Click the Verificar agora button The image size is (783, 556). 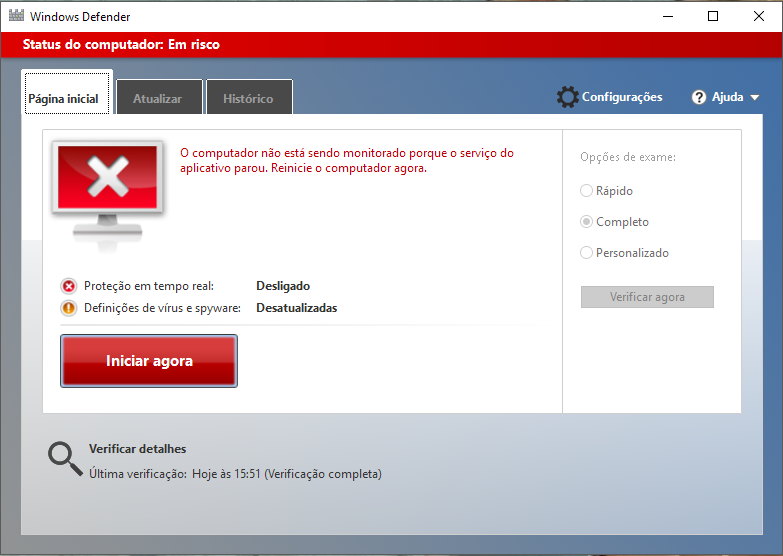click(647, 297)
